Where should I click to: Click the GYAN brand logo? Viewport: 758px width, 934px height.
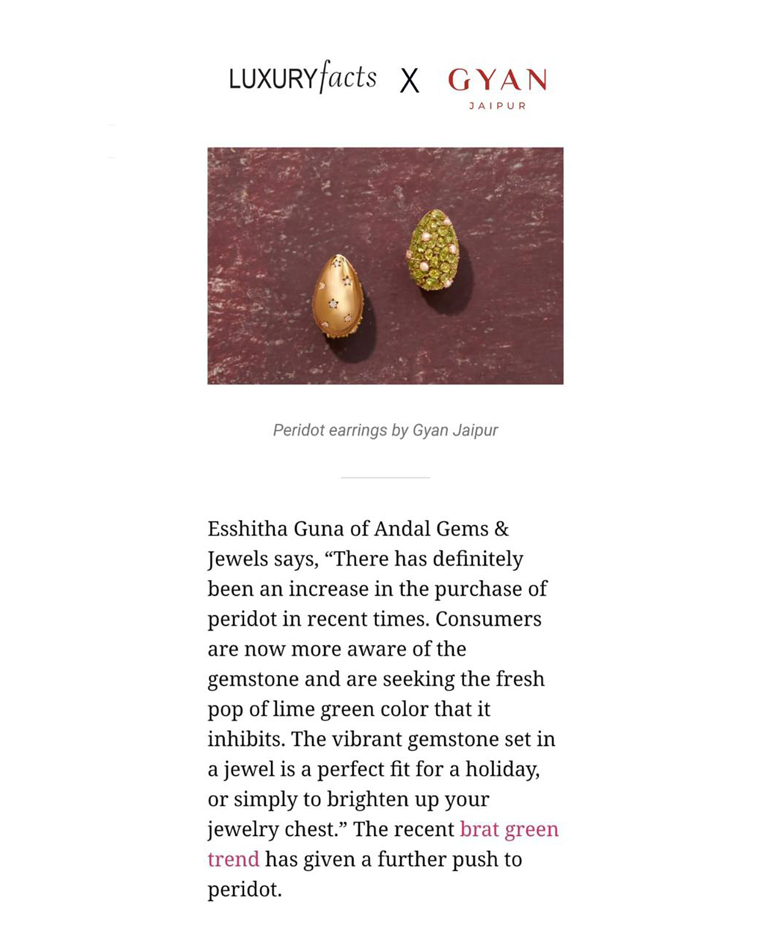[x=497, y=80]
